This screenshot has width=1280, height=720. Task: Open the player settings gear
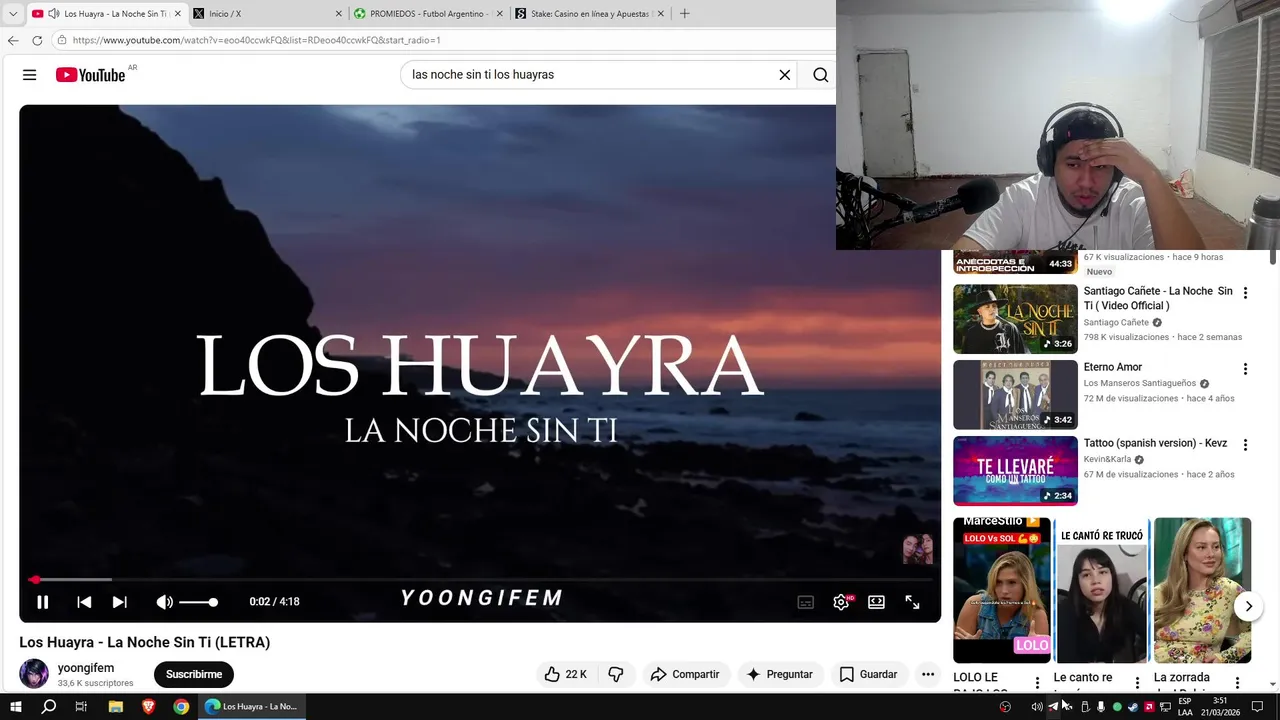pos(842,602)
